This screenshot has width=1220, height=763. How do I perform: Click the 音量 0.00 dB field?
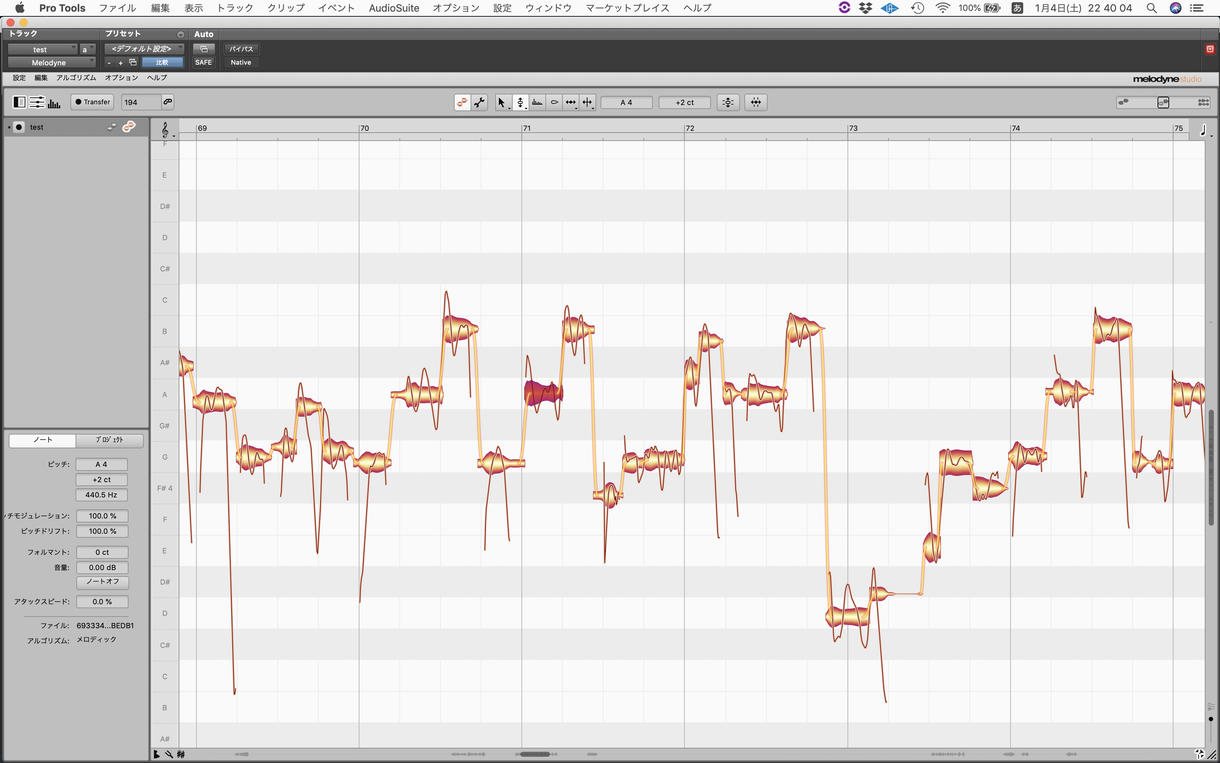pos(102,567)
